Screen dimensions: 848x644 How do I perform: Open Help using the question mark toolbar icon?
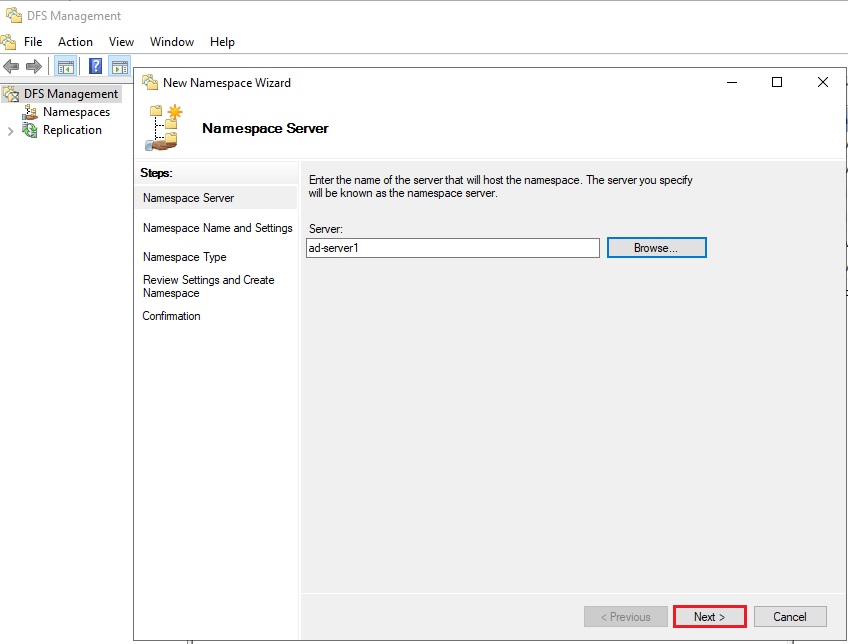(x=93, y=65)
